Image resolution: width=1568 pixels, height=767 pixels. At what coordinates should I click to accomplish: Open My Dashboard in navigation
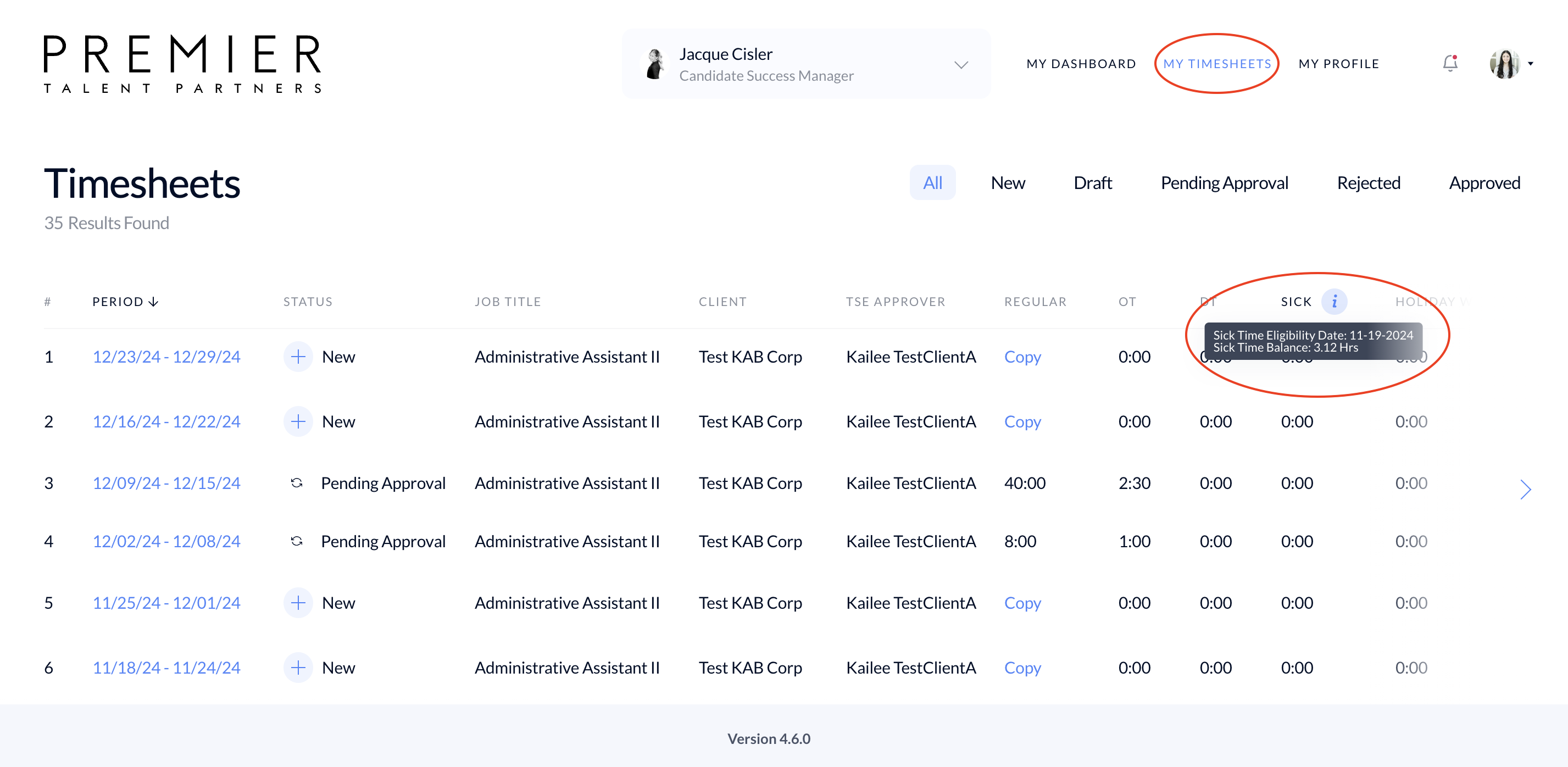1081,63
